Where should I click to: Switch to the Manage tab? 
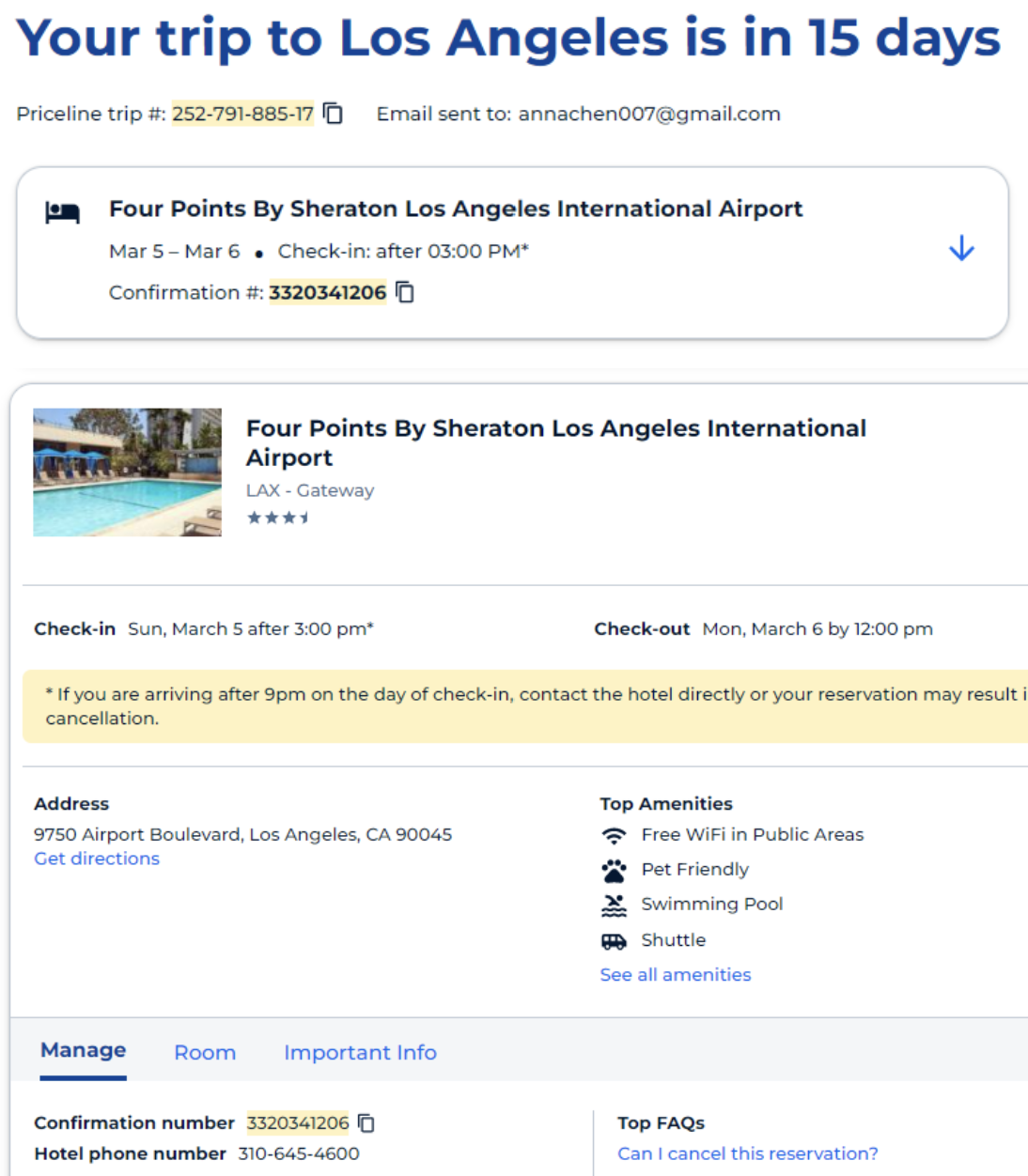(84, 1050)
